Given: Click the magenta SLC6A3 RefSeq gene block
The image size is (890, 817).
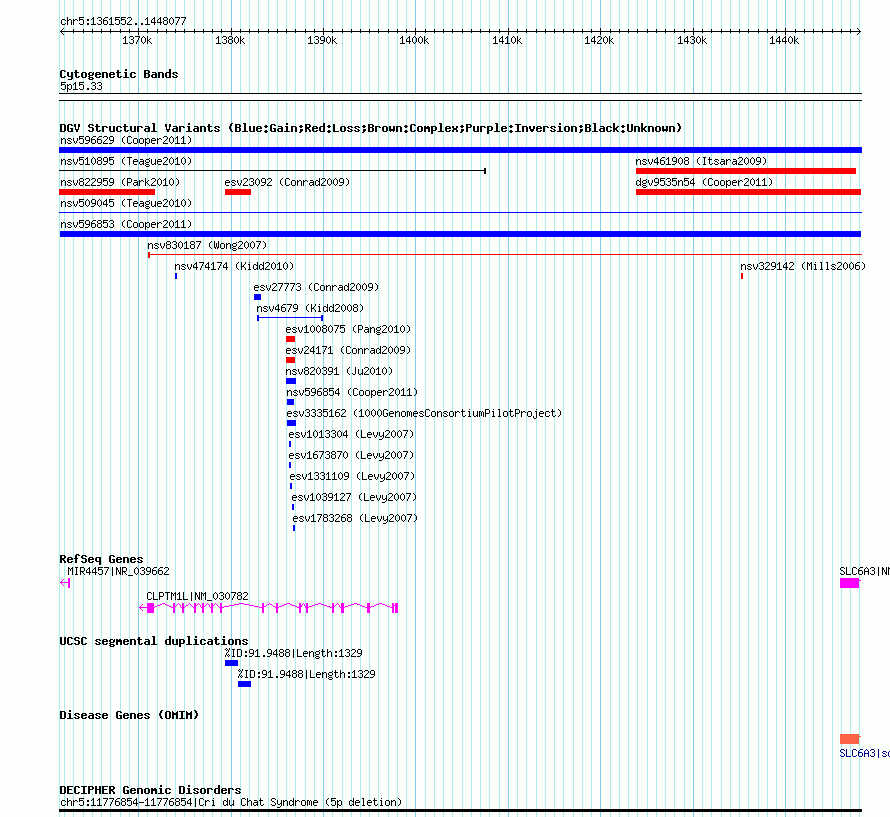Looking at the screenshot, I should coord(850,583).
